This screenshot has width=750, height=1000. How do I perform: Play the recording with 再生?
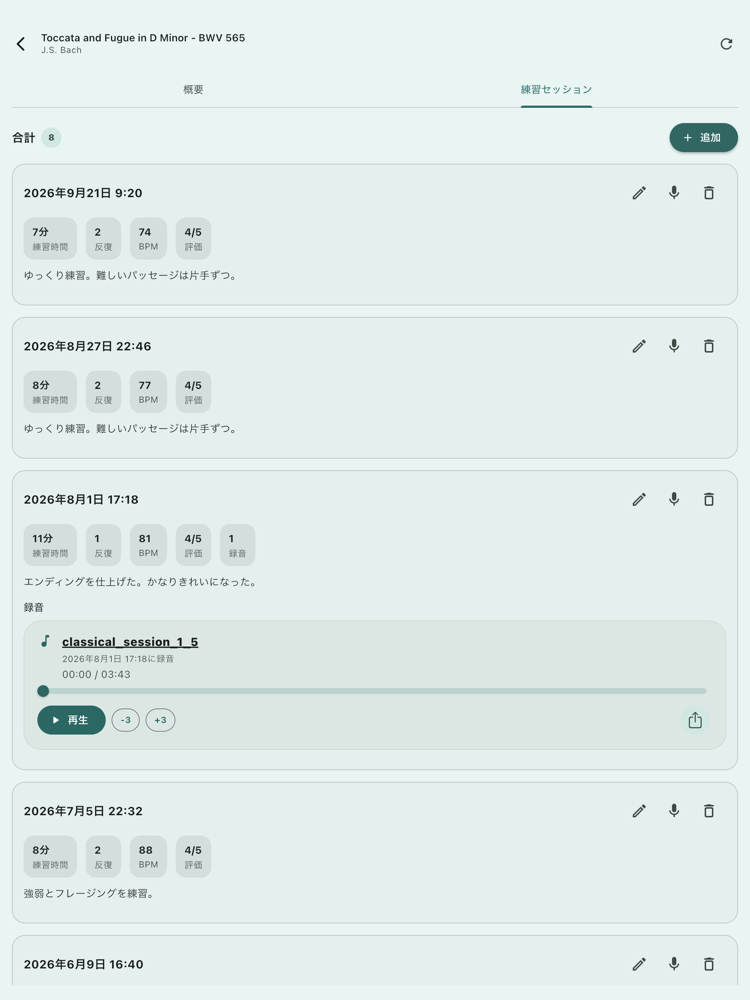pos(71,720)
